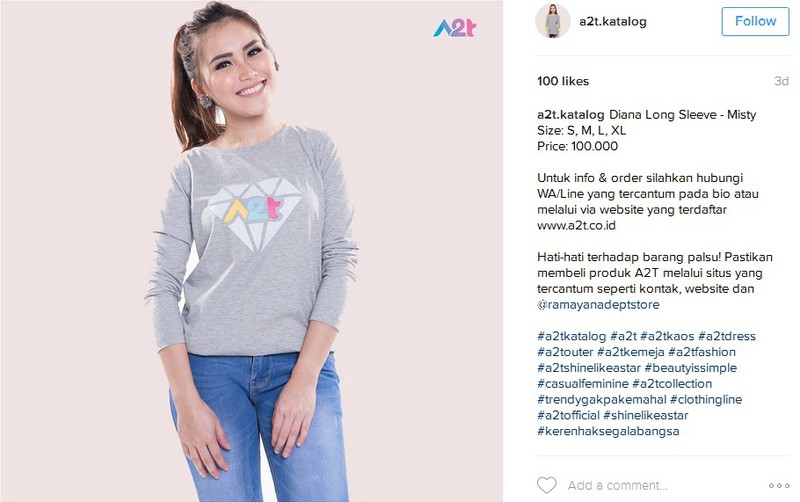This screenshot has height=502, width=800.
Task: Open the a2t.katalog profile avatar
Action: point(553,21)
